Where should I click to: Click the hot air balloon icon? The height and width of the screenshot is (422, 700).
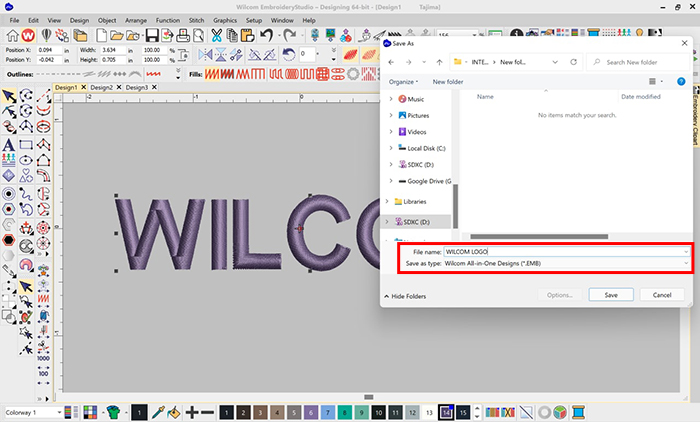tap(46, 35)
